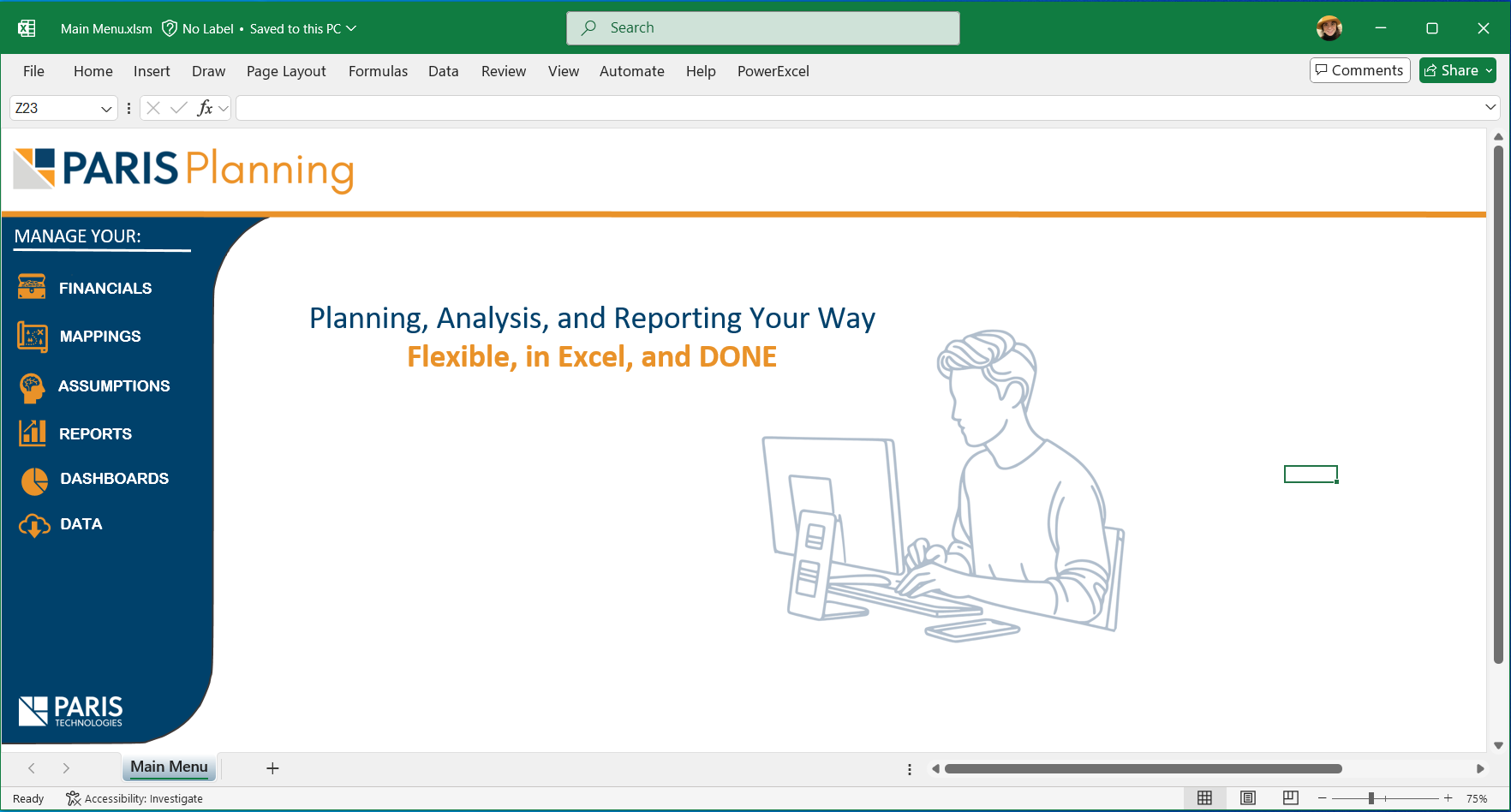
Task: Select the Automate ribbon tab
Action: click(631, 71)
